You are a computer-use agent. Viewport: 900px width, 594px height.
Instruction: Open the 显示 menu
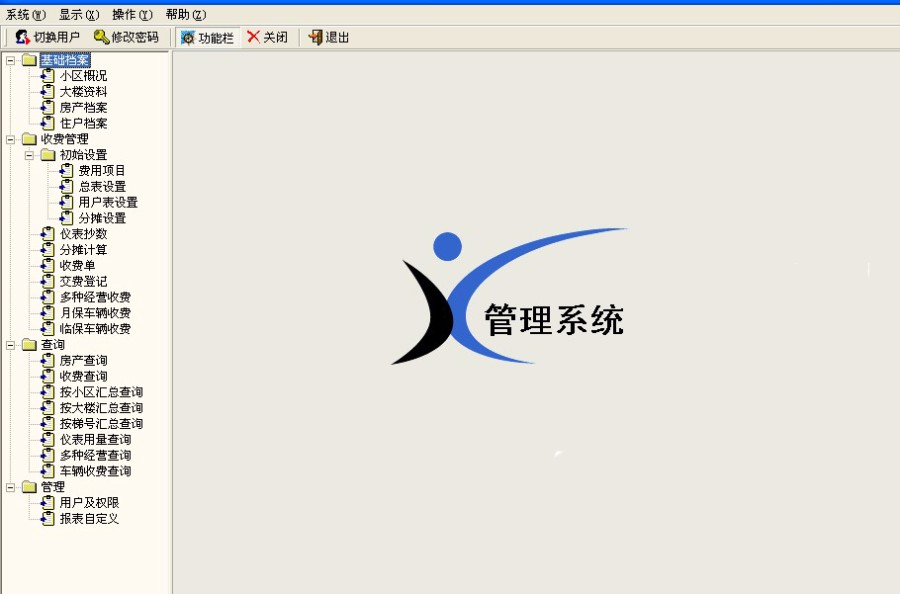pyautogui.click(x=76, y=14)
